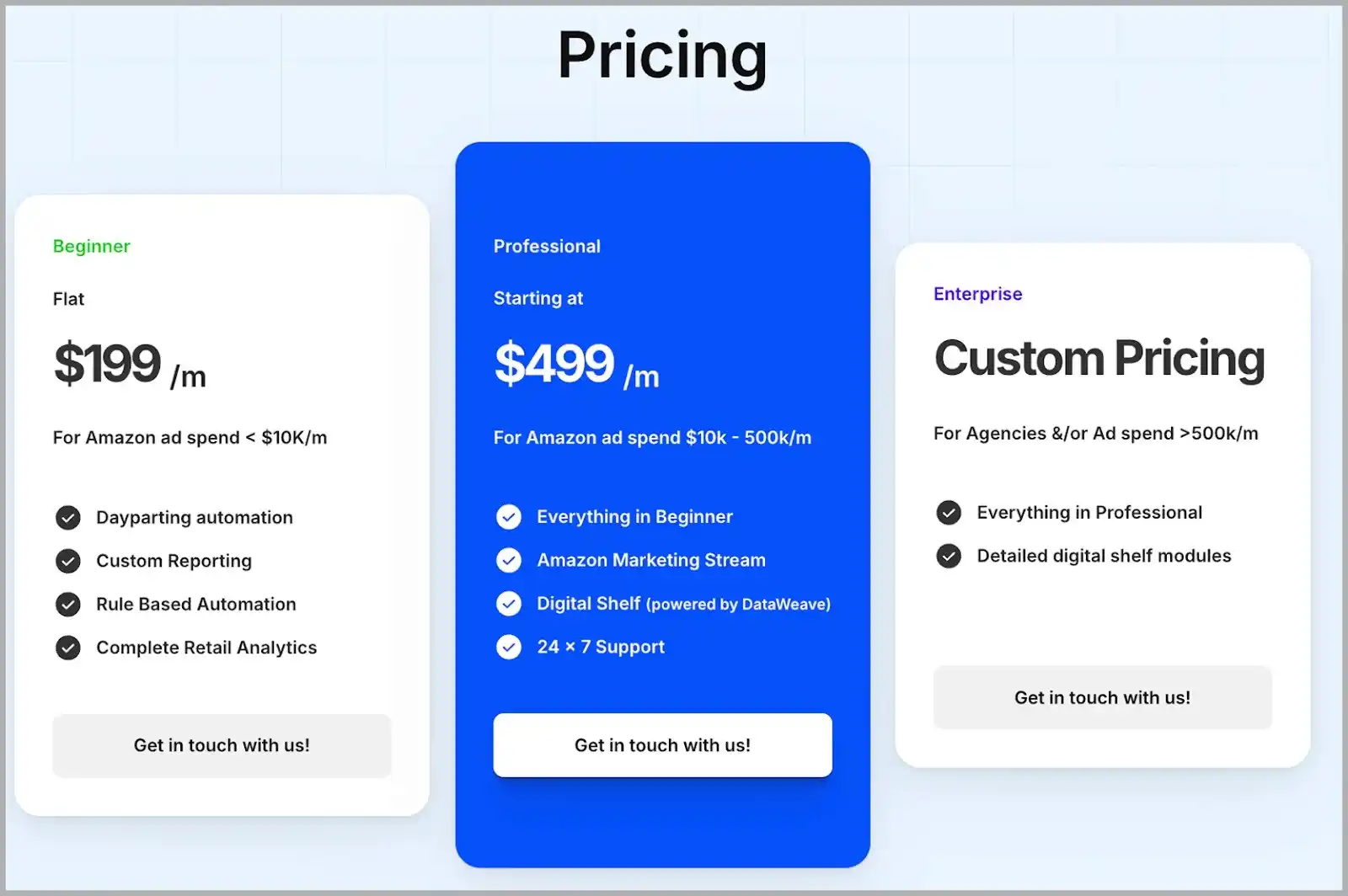
Task: Select the Rule Based Automation check icon
Action: tap(68, 604)
